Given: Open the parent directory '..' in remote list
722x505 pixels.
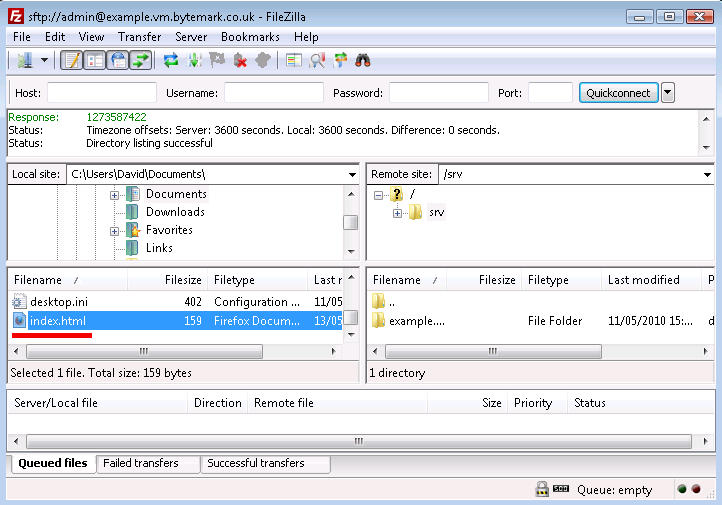Looking at the screenshot, I should [x=391, y=302].
